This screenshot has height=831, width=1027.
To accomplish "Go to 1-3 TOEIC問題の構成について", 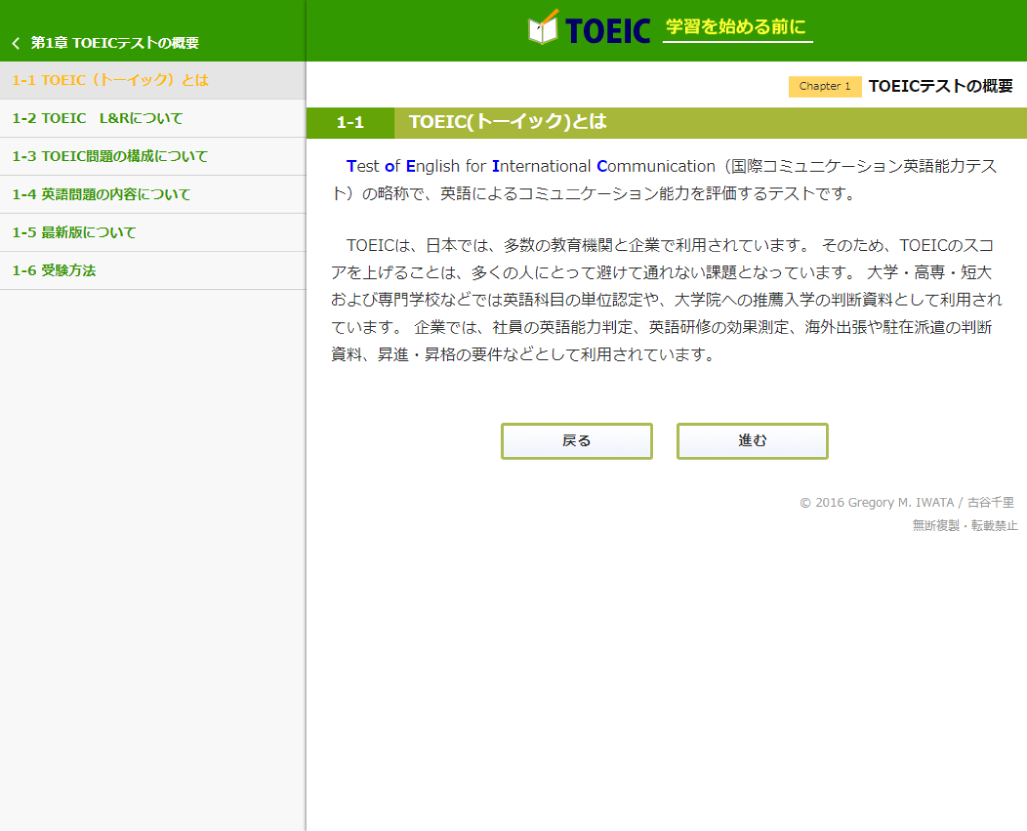I will click(110, 156).
